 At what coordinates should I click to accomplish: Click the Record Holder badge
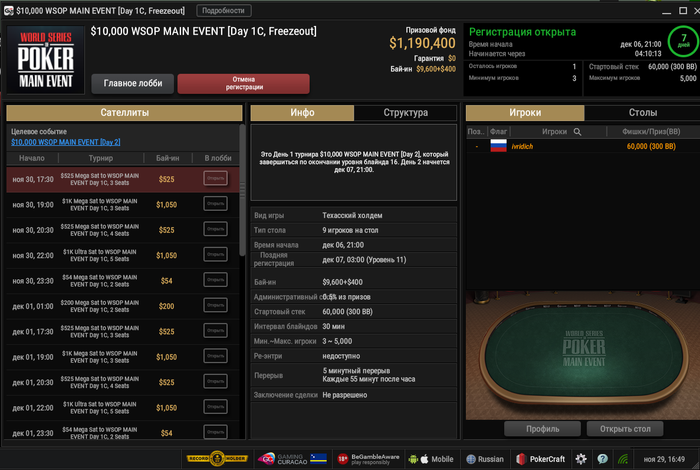tap(217, 458)
